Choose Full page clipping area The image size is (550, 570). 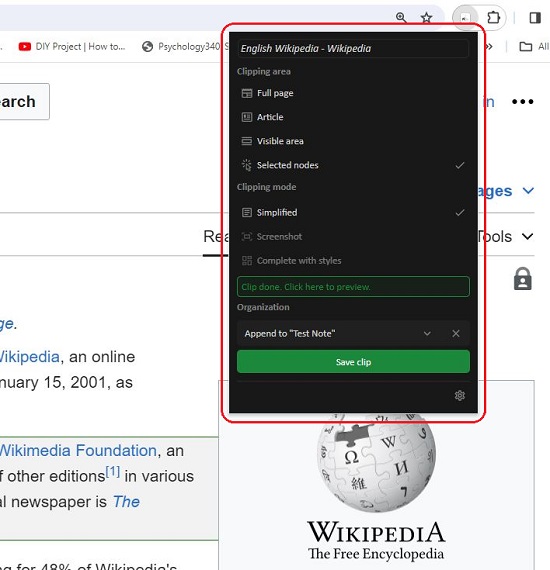tap(353, 93)
